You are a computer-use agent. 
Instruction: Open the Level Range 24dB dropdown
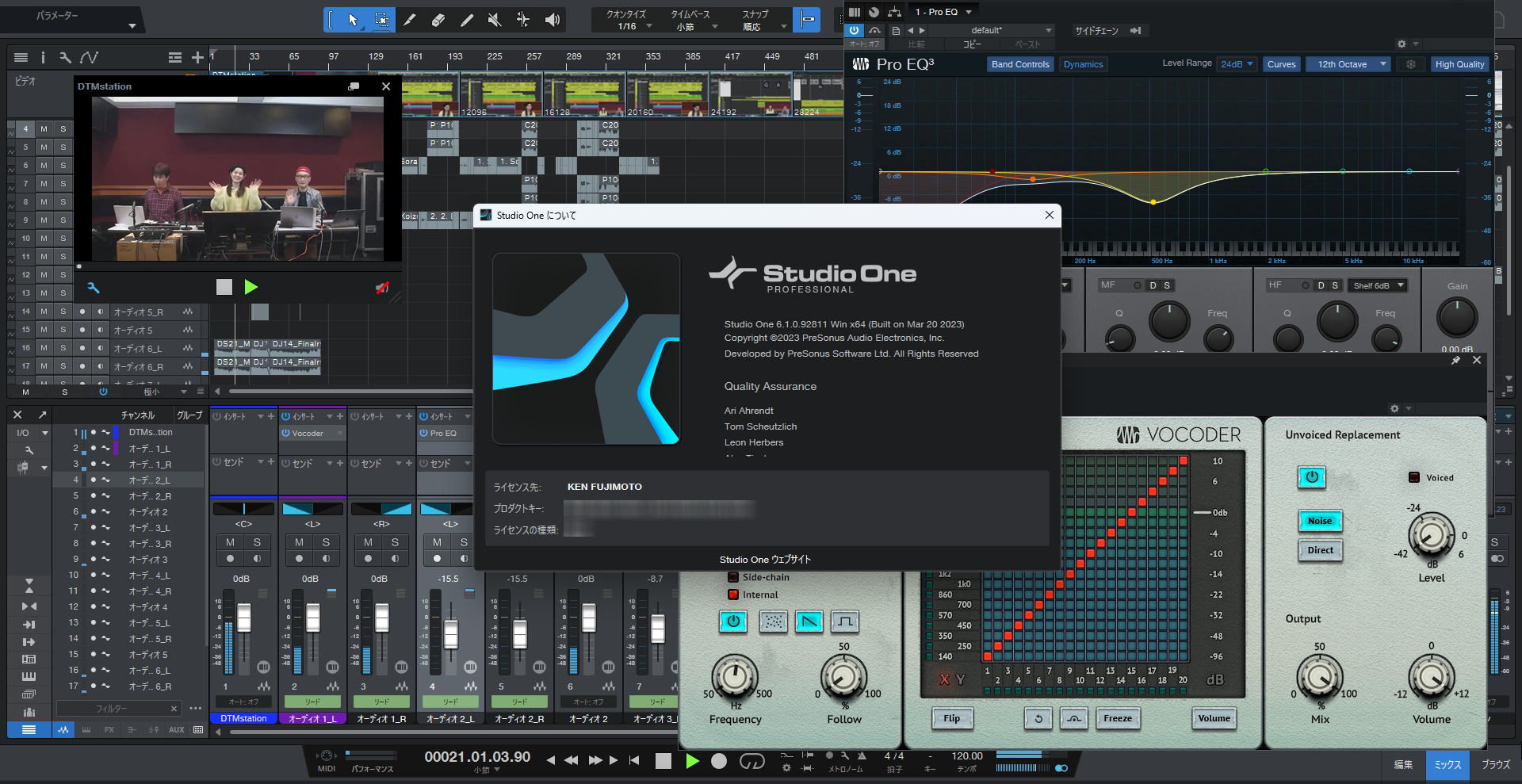point(1237,64)
